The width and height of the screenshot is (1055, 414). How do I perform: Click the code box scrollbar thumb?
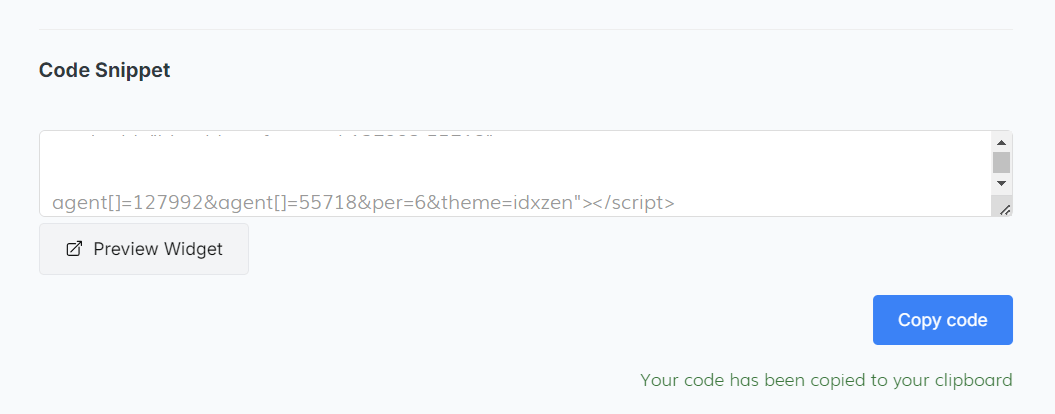[x=1001, y=162]
